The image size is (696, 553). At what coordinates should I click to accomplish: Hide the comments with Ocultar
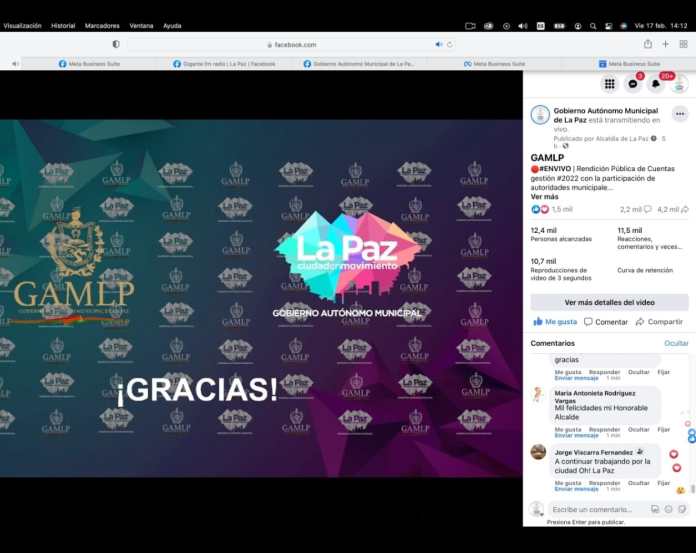click(677, 343)
